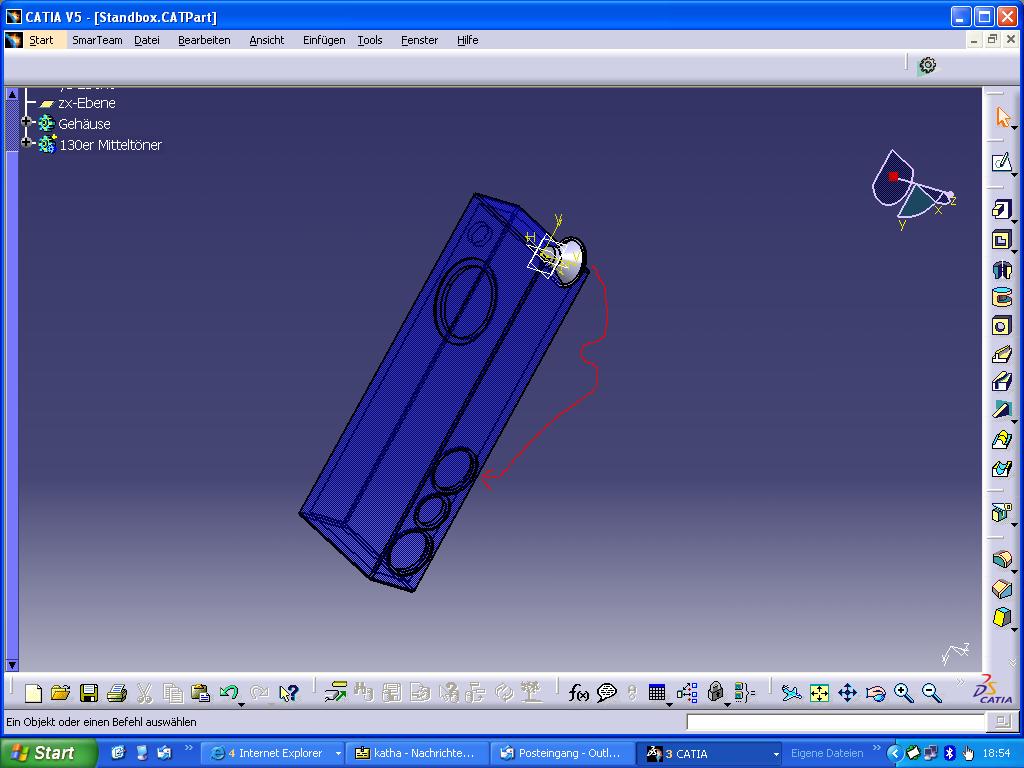Select the Pocket tool
The width and height of the screenshot is (1024, 768).
(x=1002, y=239)
